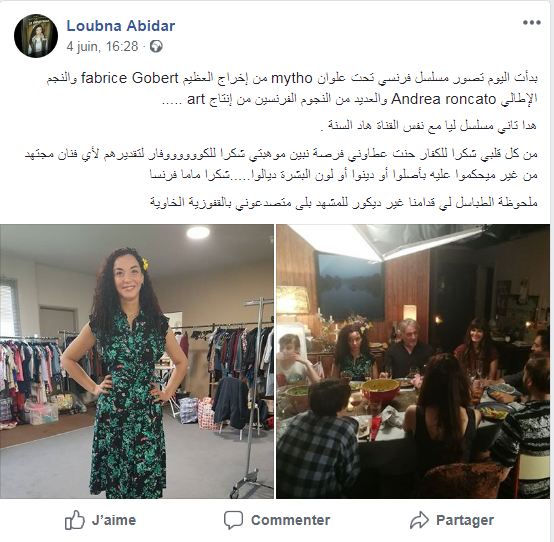Click the name 'fabrice Gobert' in the post
This screenshot has height=542, width=554.
tap(130, 78)
